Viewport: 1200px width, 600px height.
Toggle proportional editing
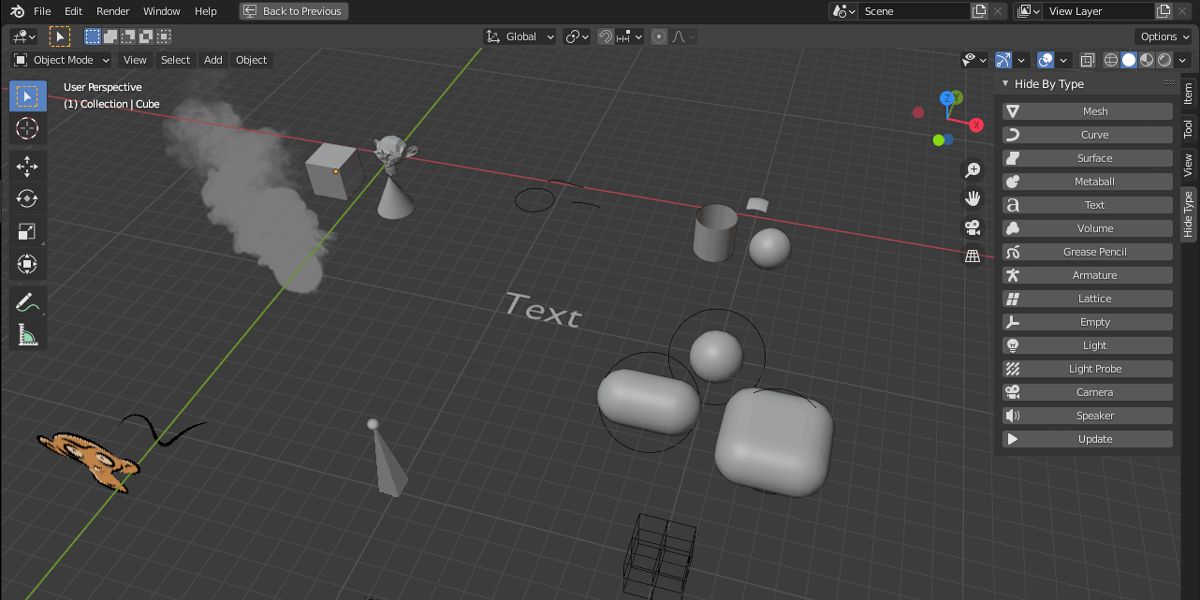pos(658,36)
